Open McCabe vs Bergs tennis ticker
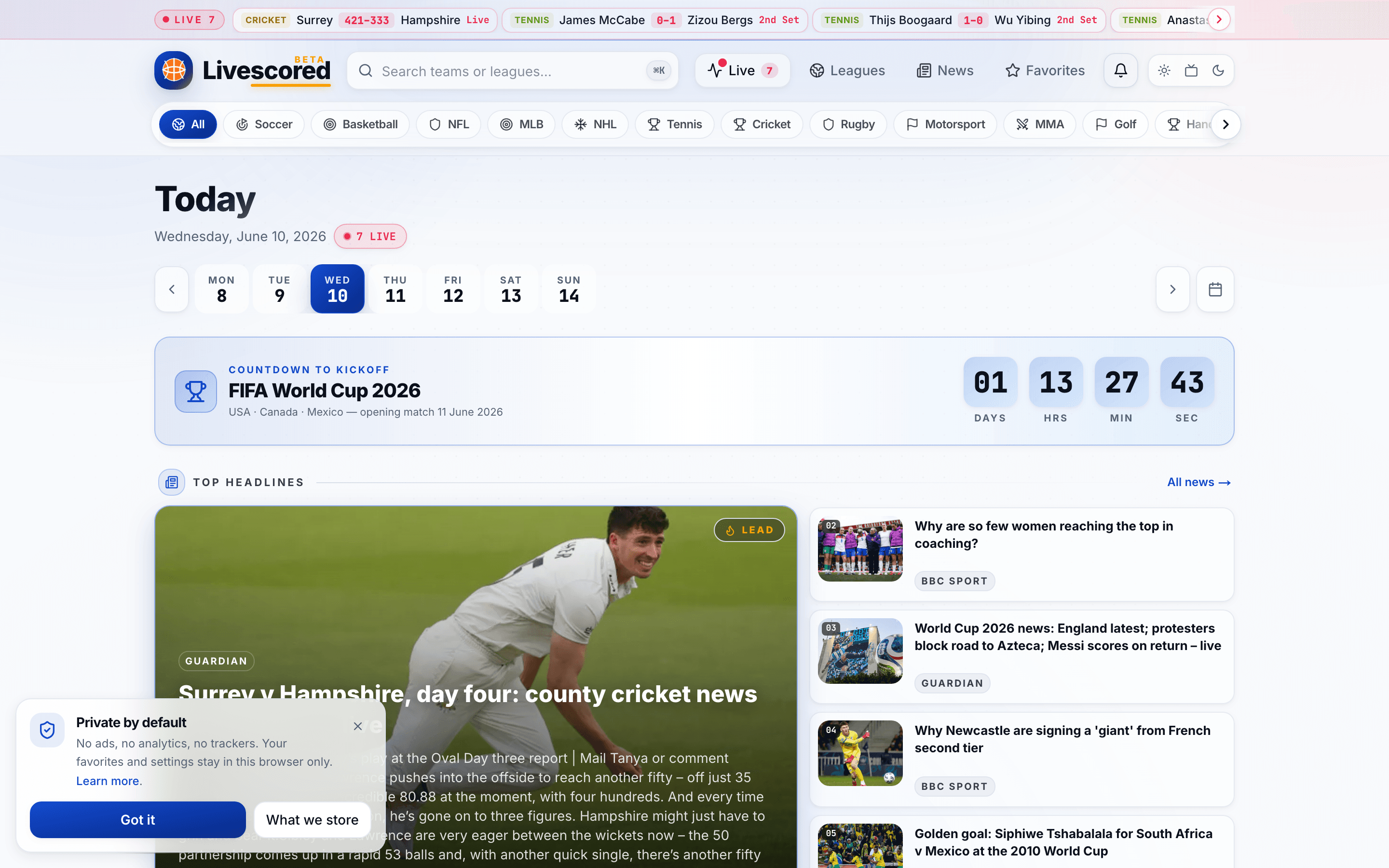This screenshot has height=868, width=1389. coord(655,20)
